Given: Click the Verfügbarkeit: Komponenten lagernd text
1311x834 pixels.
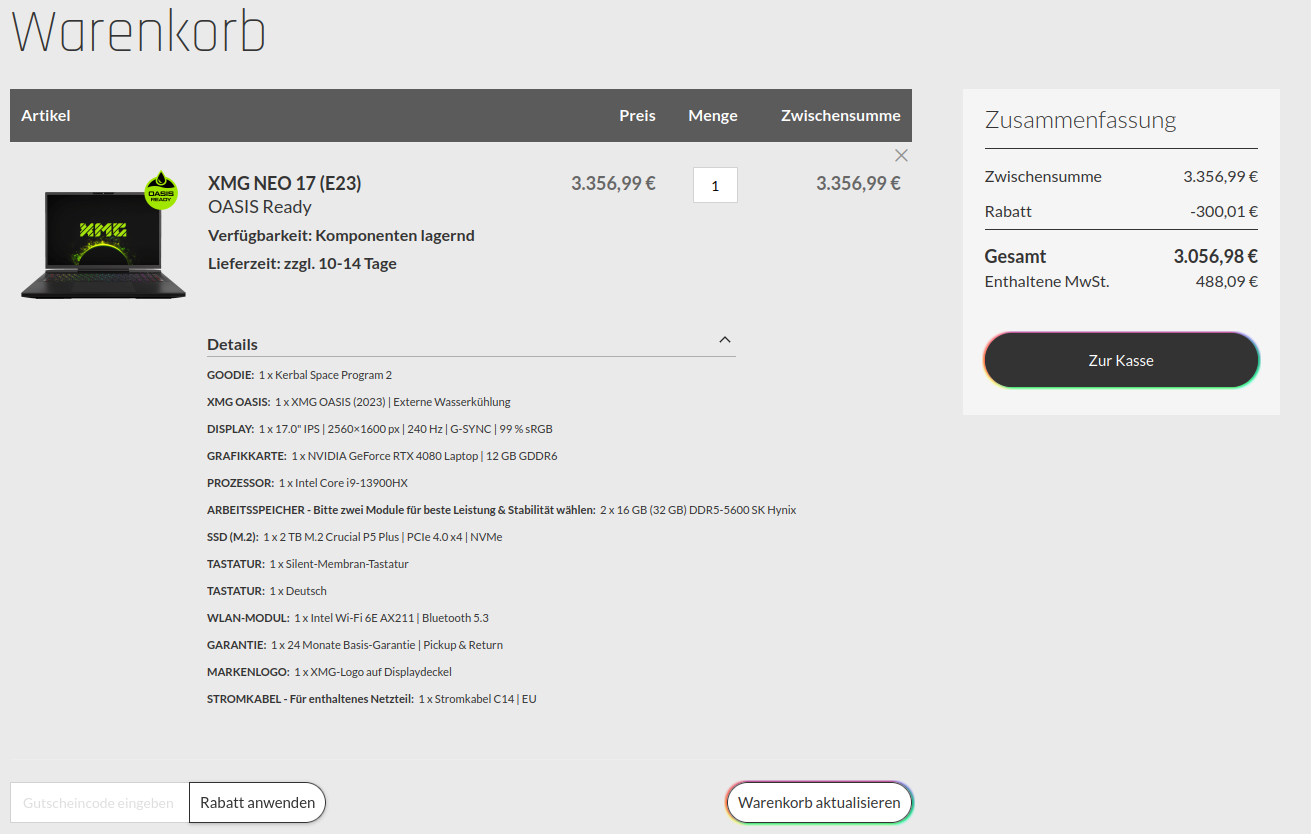Looking at the screenshot, I should click(341, 236).
